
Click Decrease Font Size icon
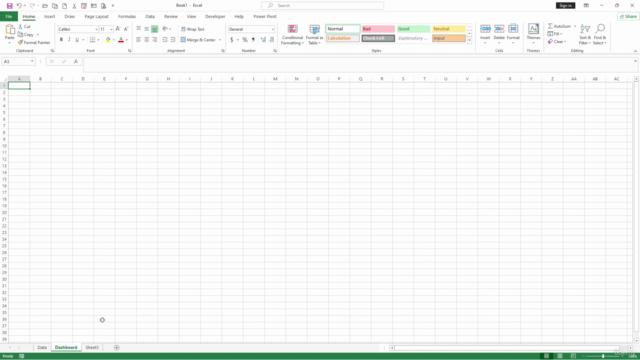pos(126,29)
